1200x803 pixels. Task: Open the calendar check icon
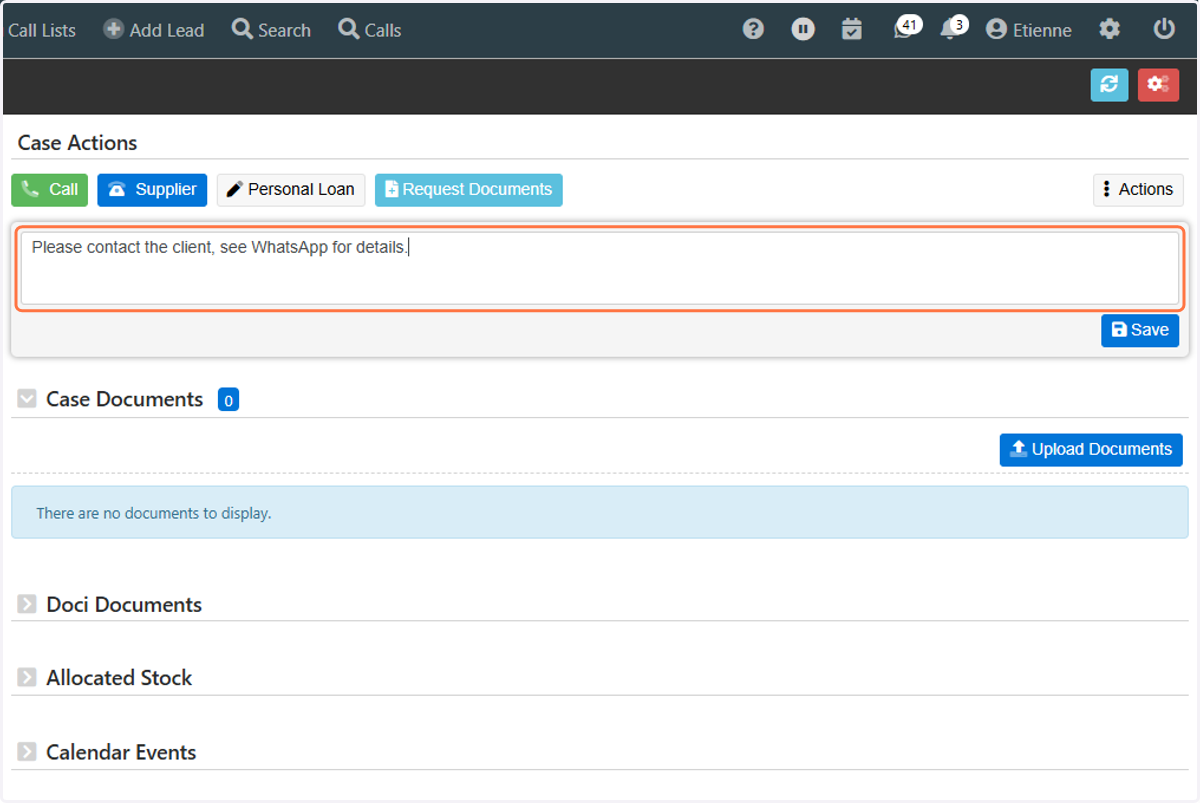[852, 30]
